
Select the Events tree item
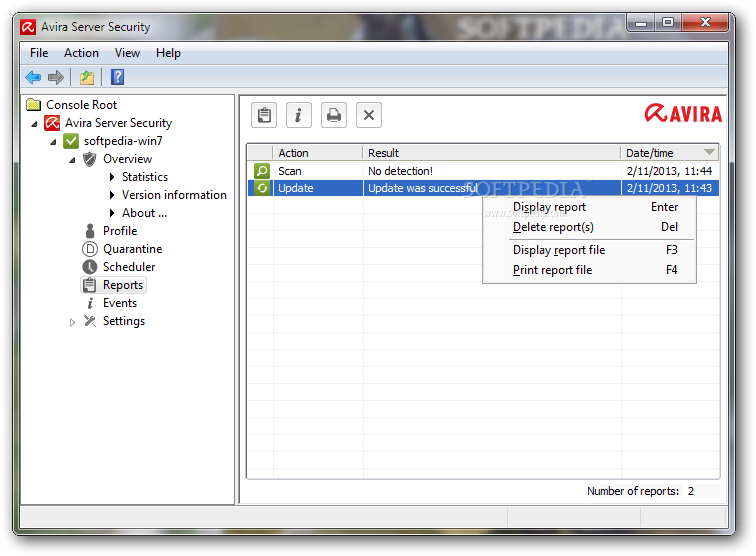(120, 303)
